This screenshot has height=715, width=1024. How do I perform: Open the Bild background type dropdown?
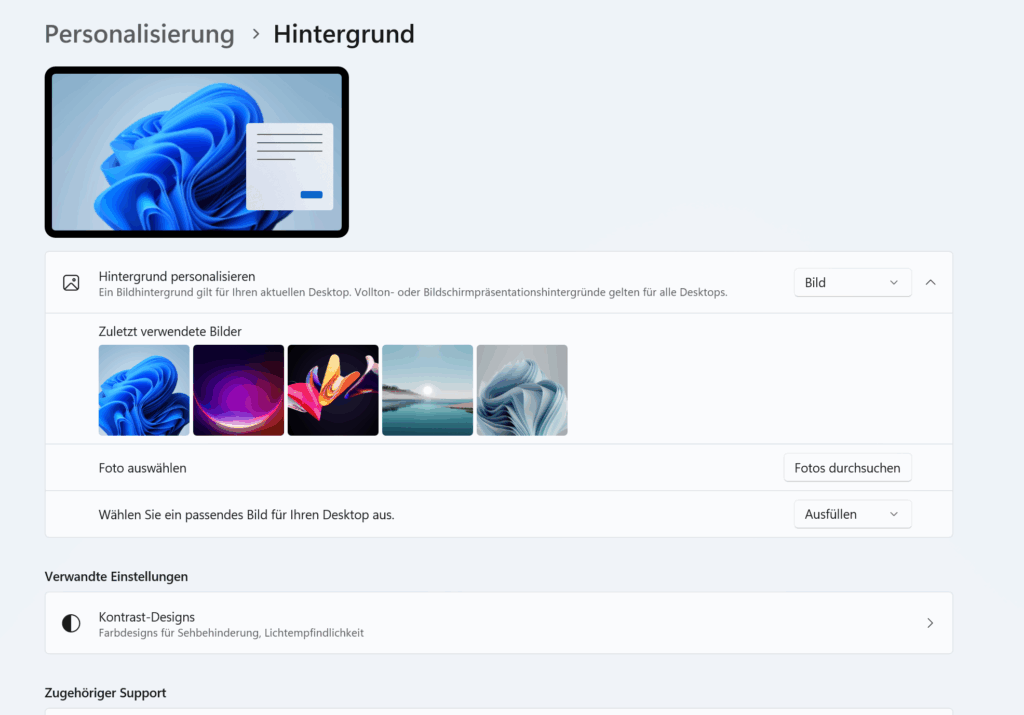click(852, 283)
